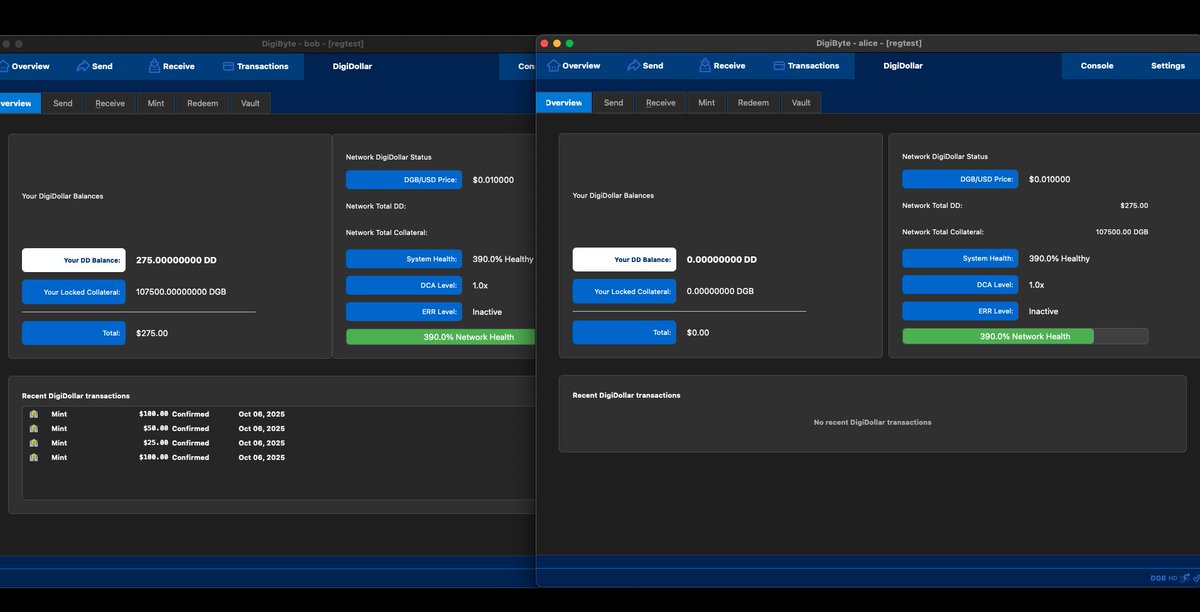Screen dimensions: 1200x612
Task: Click the Receive bag icon in bob's toolbar
Action: pos(154,67)
